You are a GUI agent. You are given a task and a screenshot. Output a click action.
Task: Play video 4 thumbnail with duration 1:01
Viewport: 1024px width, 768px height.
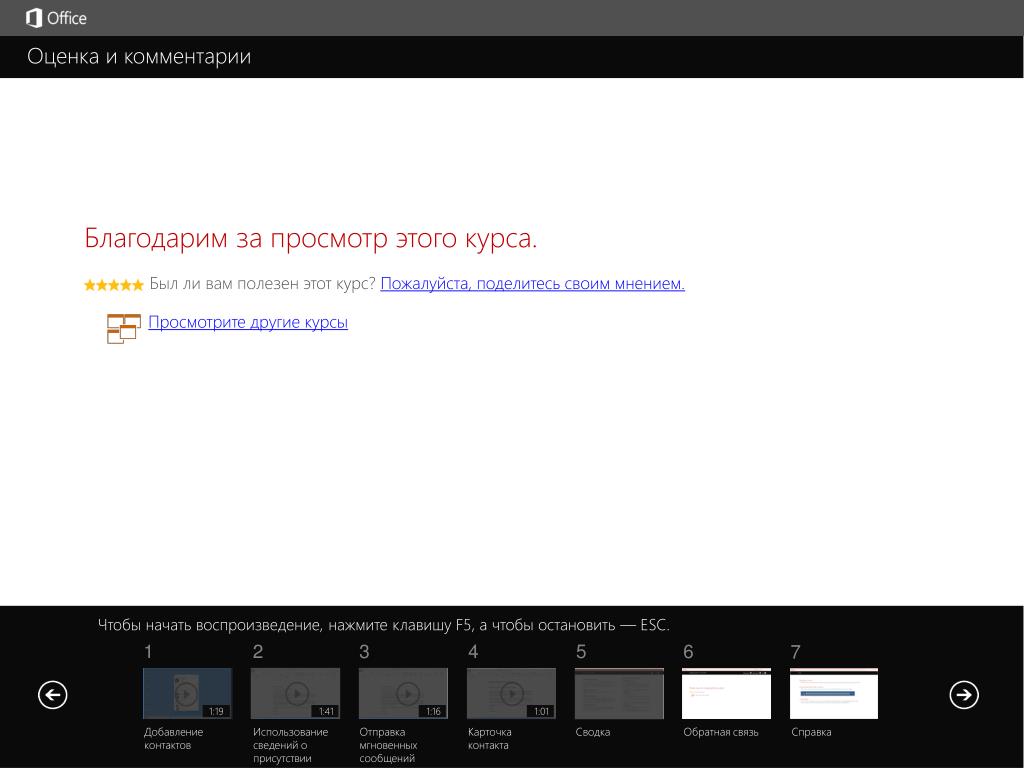tap(511, 693)
